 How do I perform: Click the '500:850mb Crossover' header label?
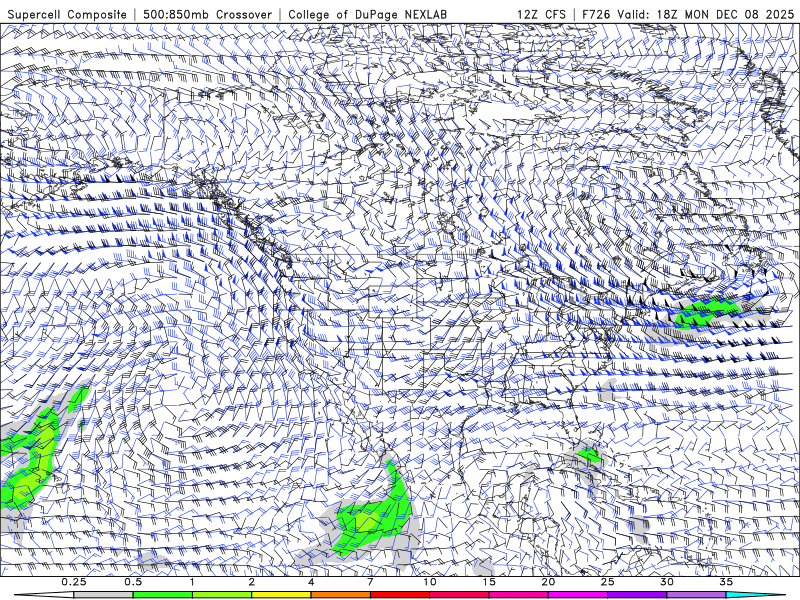click(x=208, y=14)
